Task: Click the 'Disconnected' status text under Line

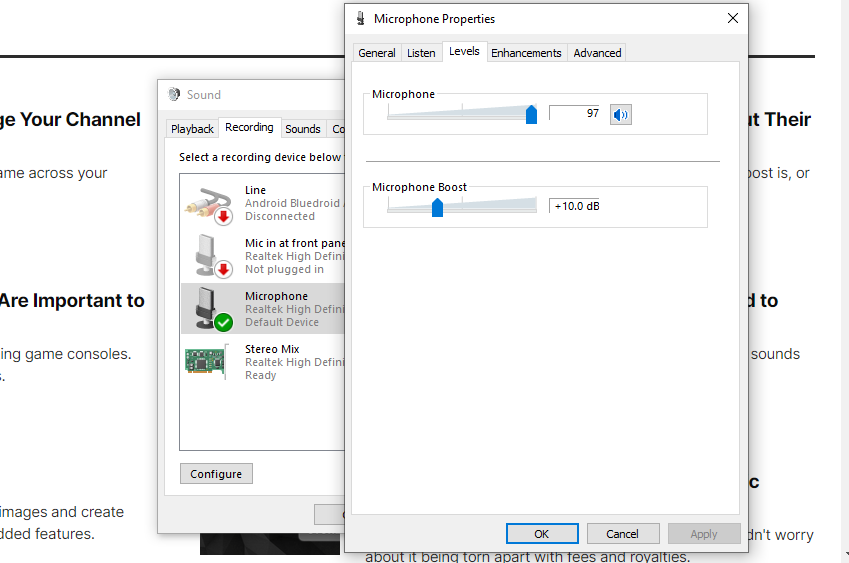Action: pos(280,216)
